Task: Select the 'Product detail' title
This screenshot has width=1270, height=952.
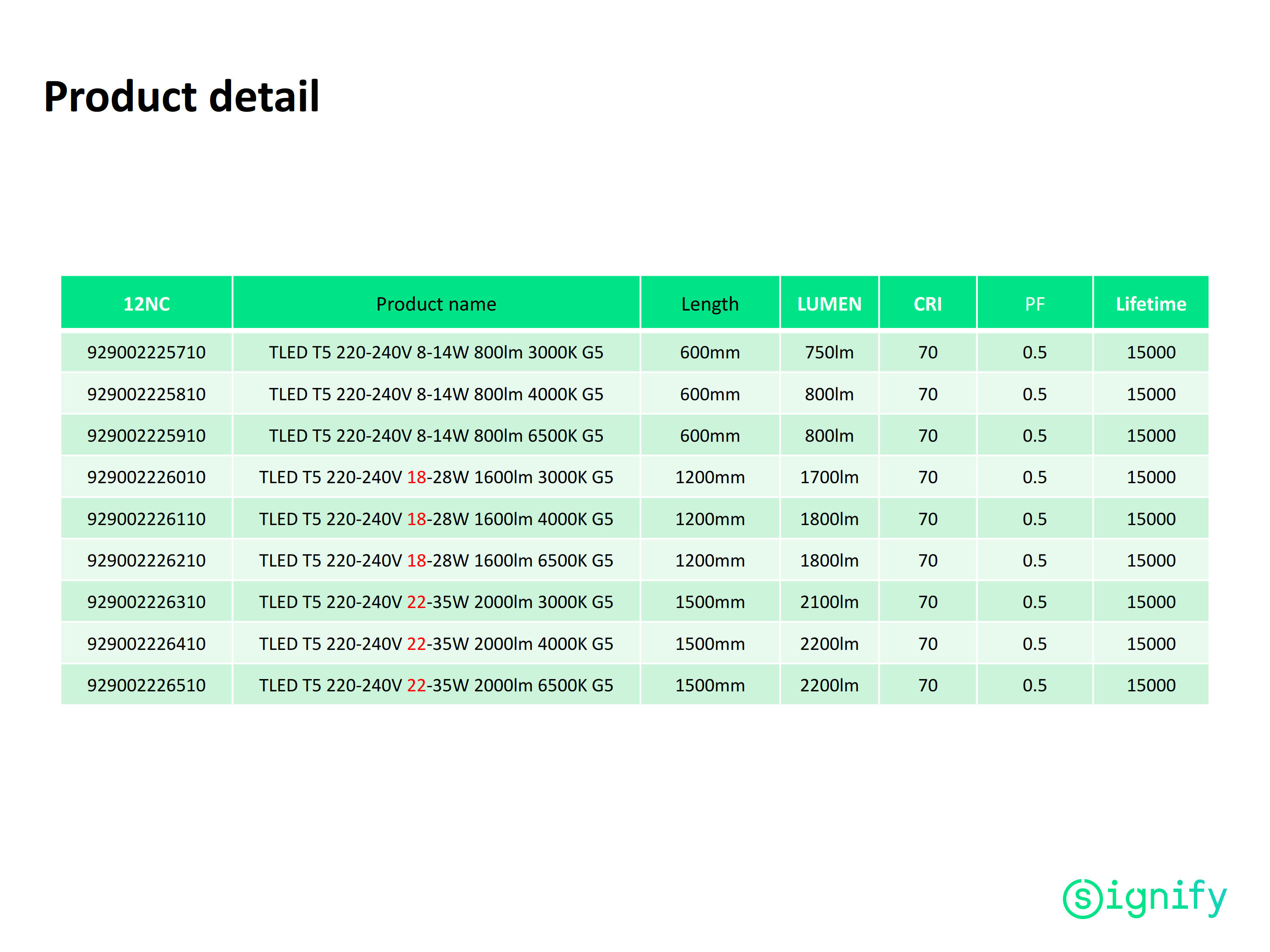Action: pos(182,96)
